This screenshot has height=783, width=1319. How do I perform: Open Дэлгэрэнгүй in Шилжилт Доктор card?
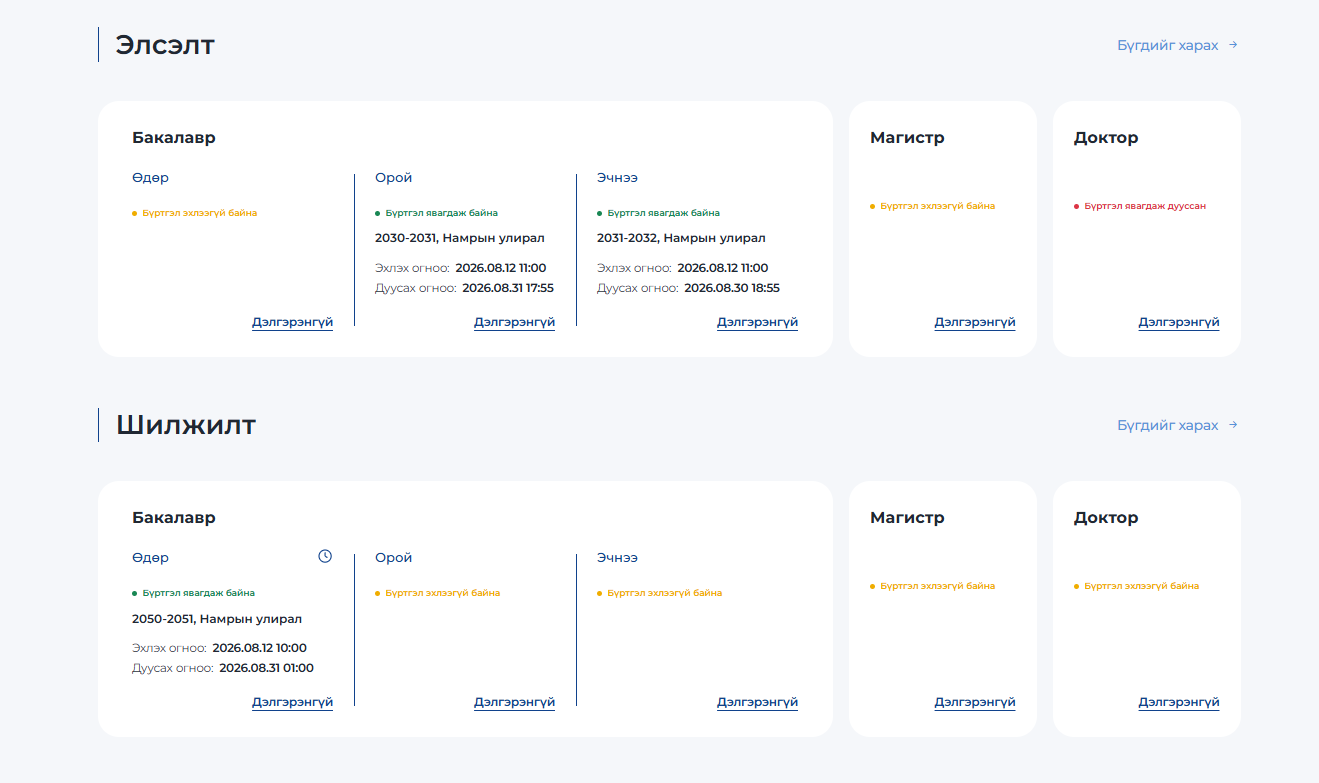point(1179,702)
